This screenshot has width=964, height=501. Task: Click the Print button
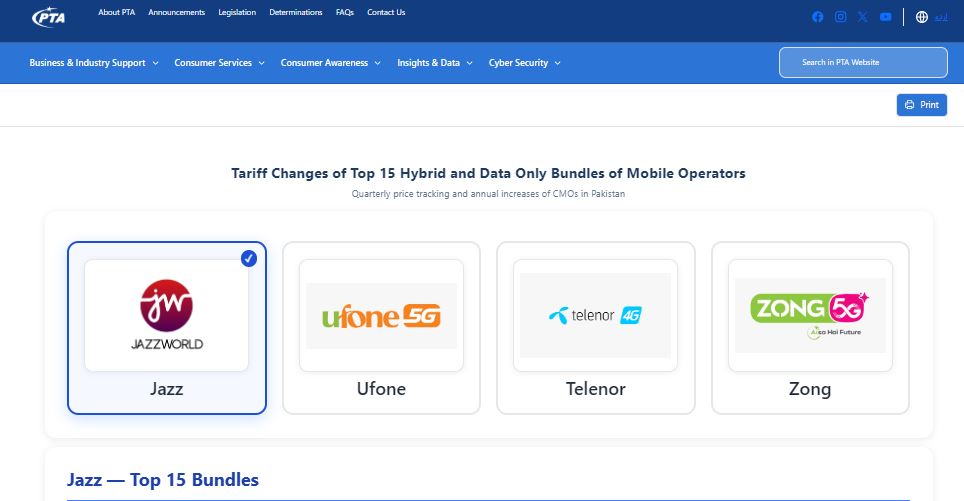click(x=922, y=105)
